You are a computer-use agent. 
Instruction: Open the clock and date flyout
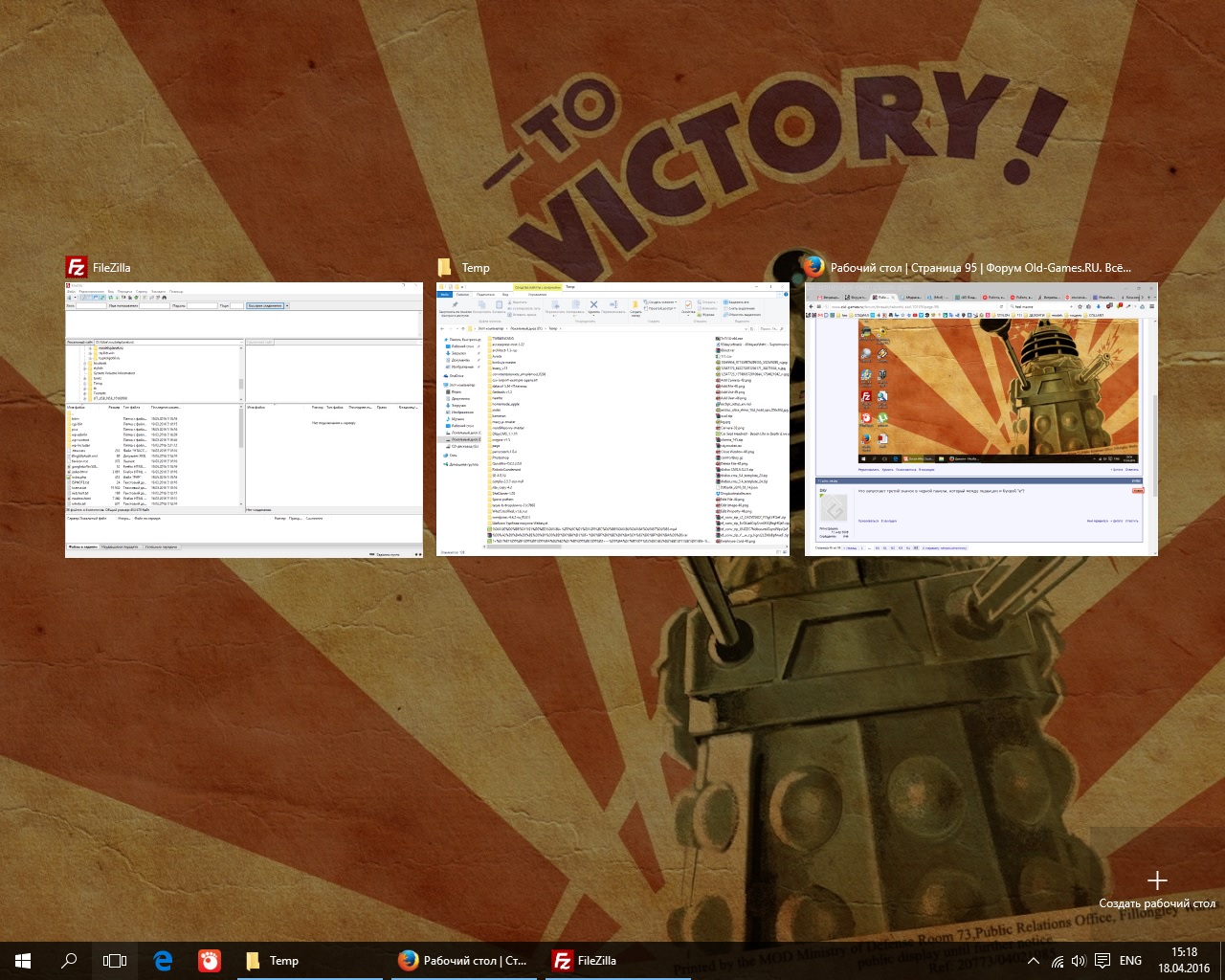click(x=1184, y=961)
